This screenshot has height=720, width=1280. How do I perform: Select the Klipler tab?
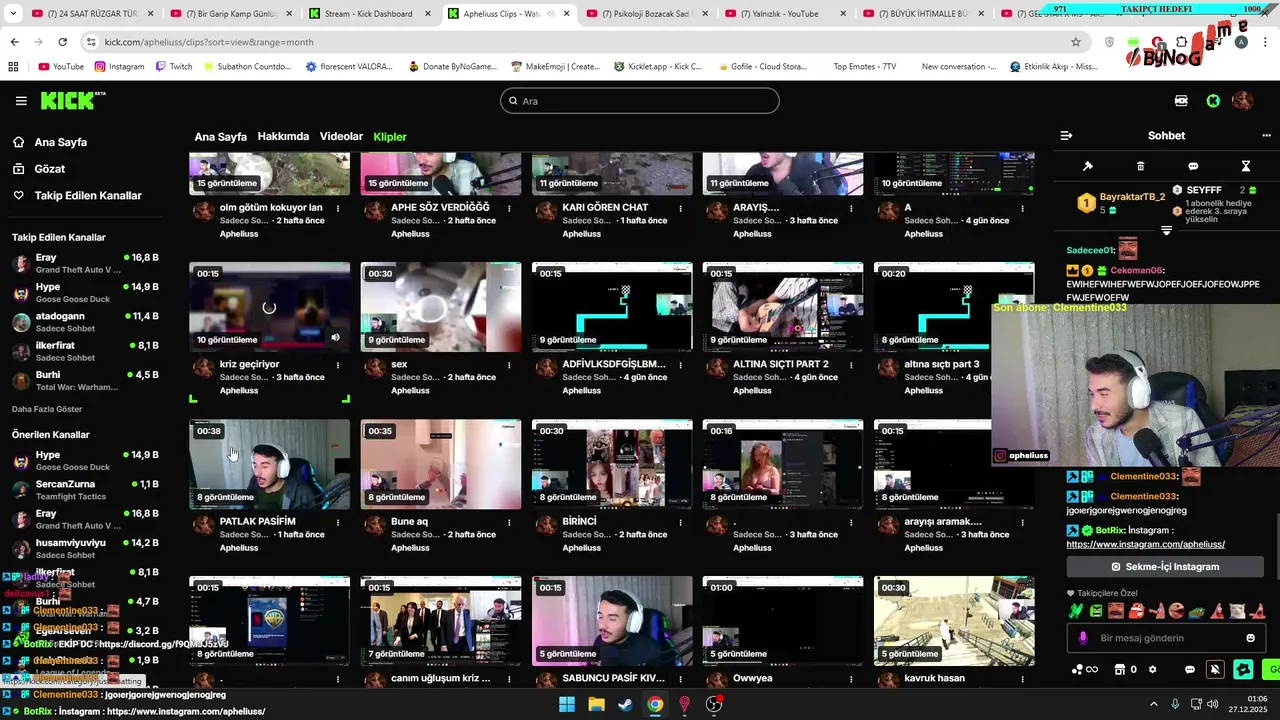tap(390, 136)
